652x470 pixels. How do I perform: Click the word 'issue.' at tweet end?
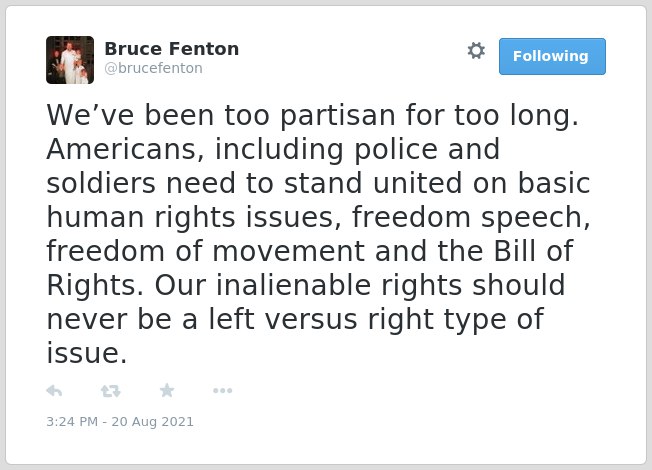coord(86,353)
